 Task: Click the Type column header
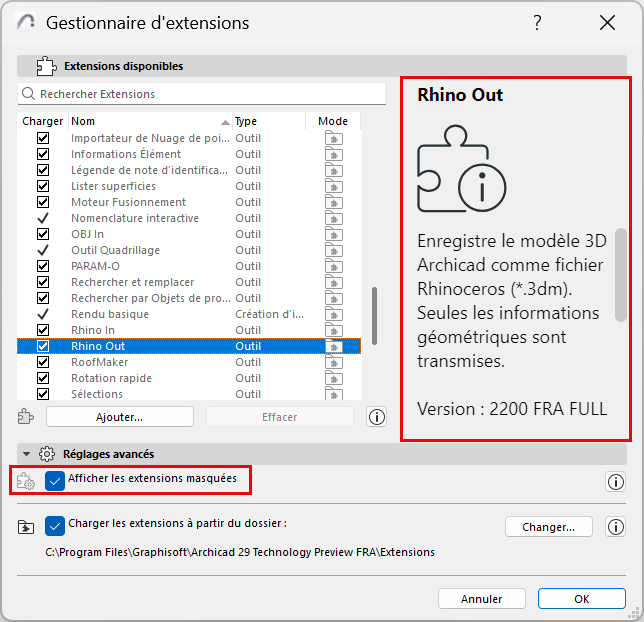(x=268, y=121)
